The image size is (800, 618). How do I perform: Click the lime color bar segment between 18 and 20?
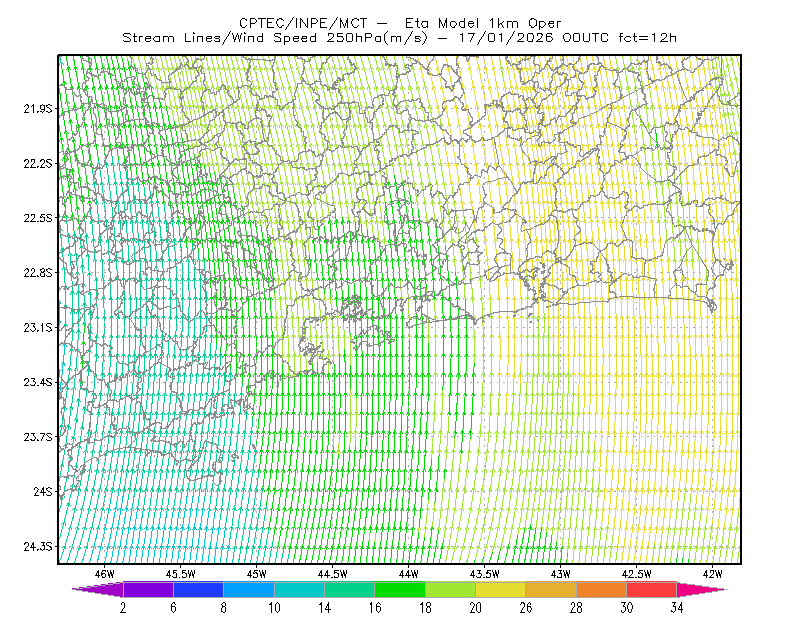[x=451, y=589]
